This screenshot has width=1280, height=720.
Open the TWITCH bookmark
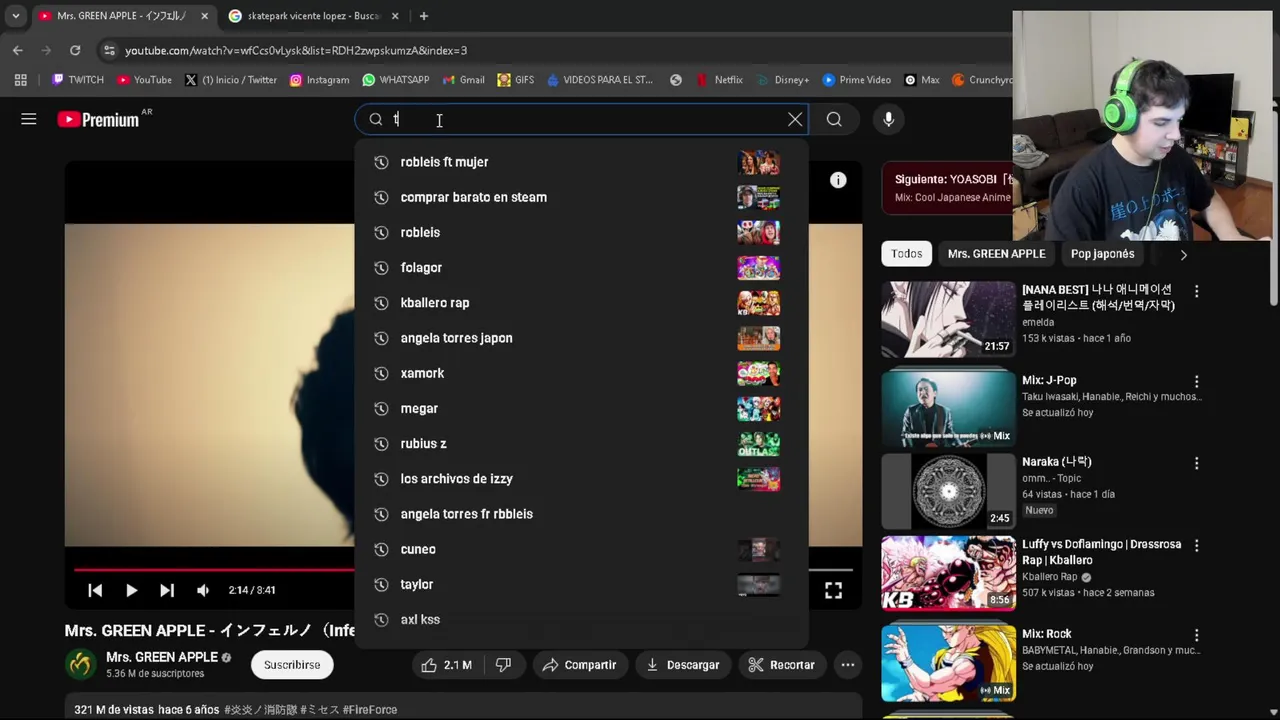click(x=78, y=80)
